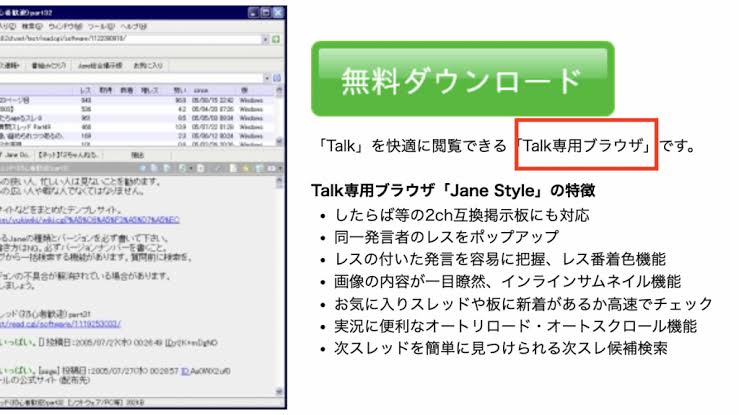Image resolution: width=739 pixels, height=415 pixels.
Task: Click the URL address field with read.cgi/software
Action: click(x=130, y=39)
